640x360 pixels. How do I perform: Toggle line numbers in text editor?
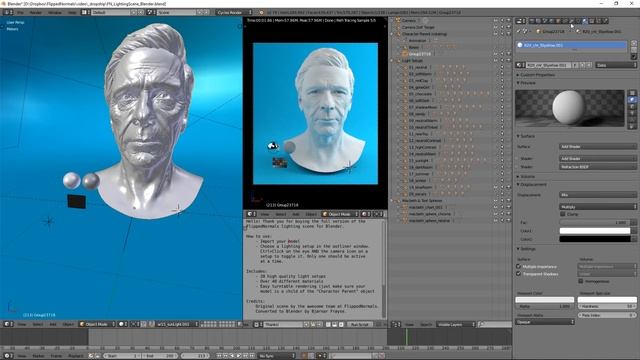[328, 324]
